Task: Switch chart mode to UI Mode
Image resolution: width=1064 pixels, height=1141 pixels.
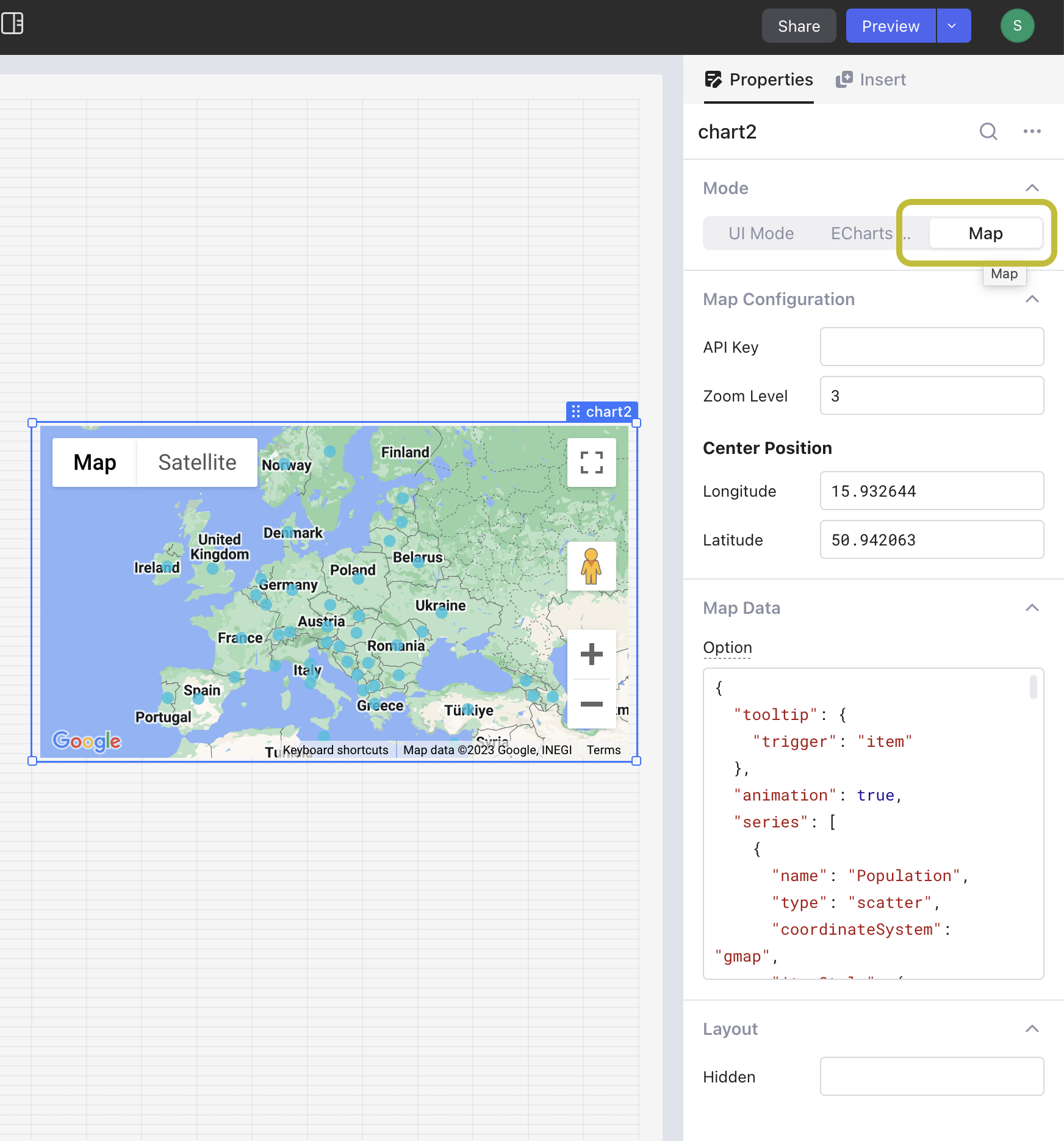Action: point(761,233)
